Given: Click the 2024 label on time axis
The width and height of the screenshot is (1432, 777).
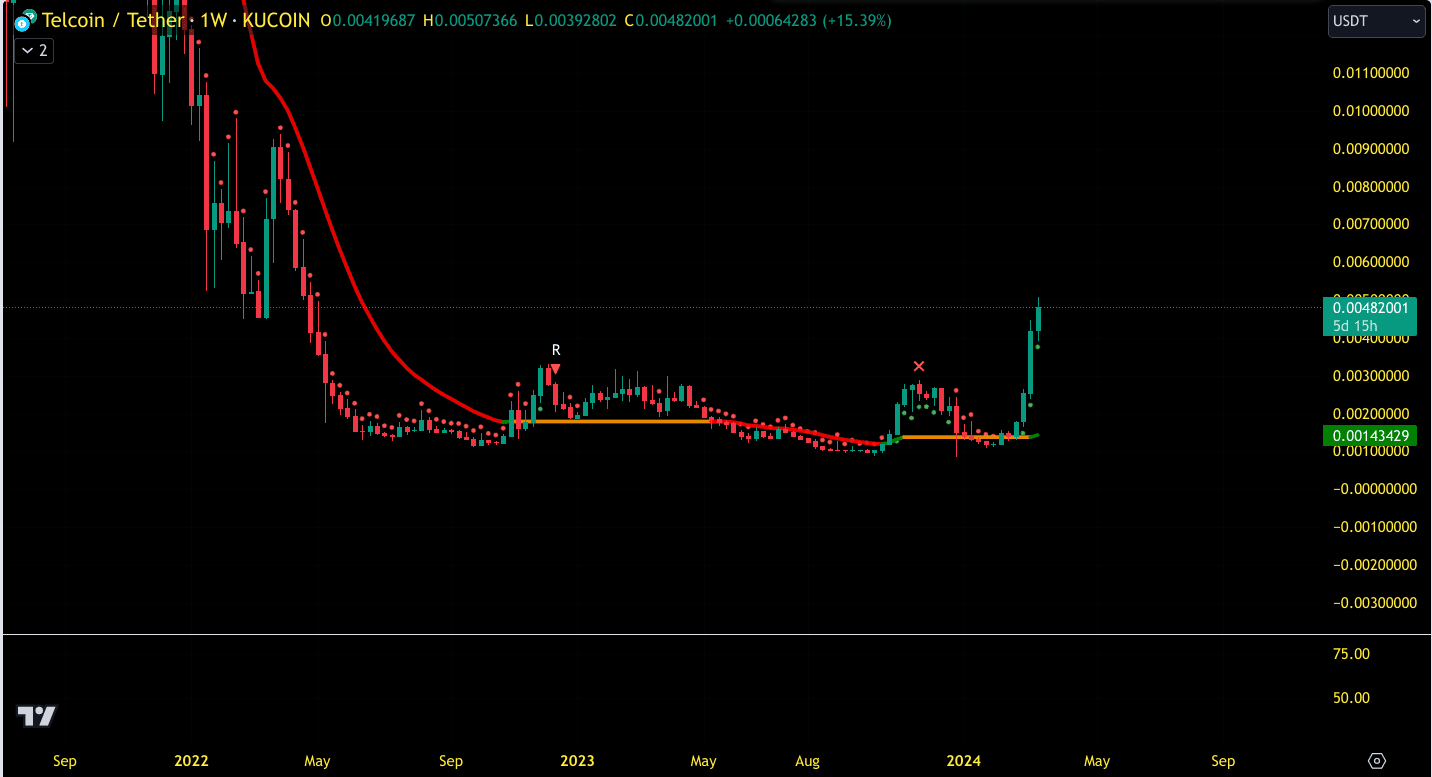Looking at the screenshot, I should click(x=963, y=761).
